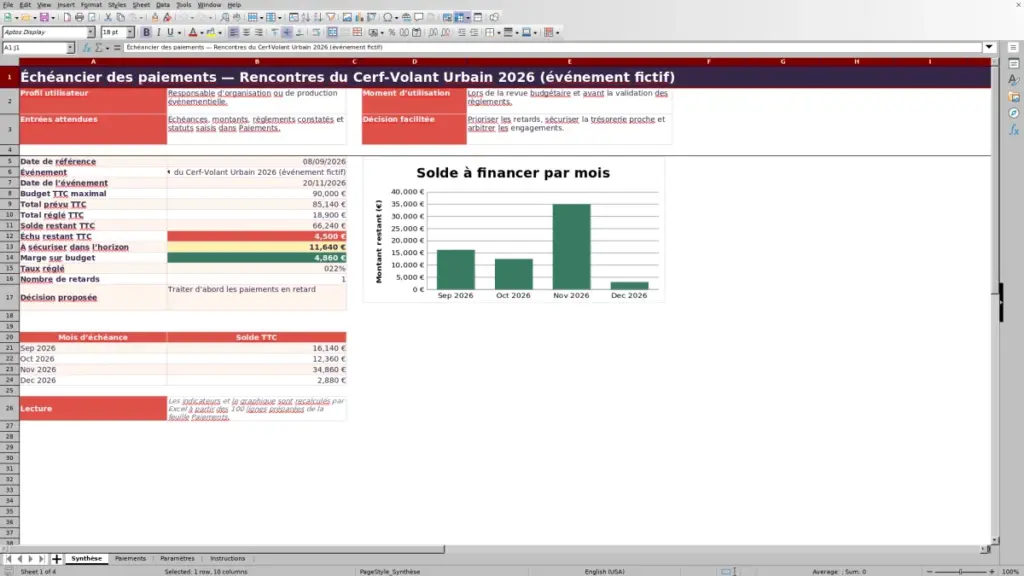Viewport: 1024px width, 576px height.
Task: Click the Format as Percent icon
Action: (392, 33)
